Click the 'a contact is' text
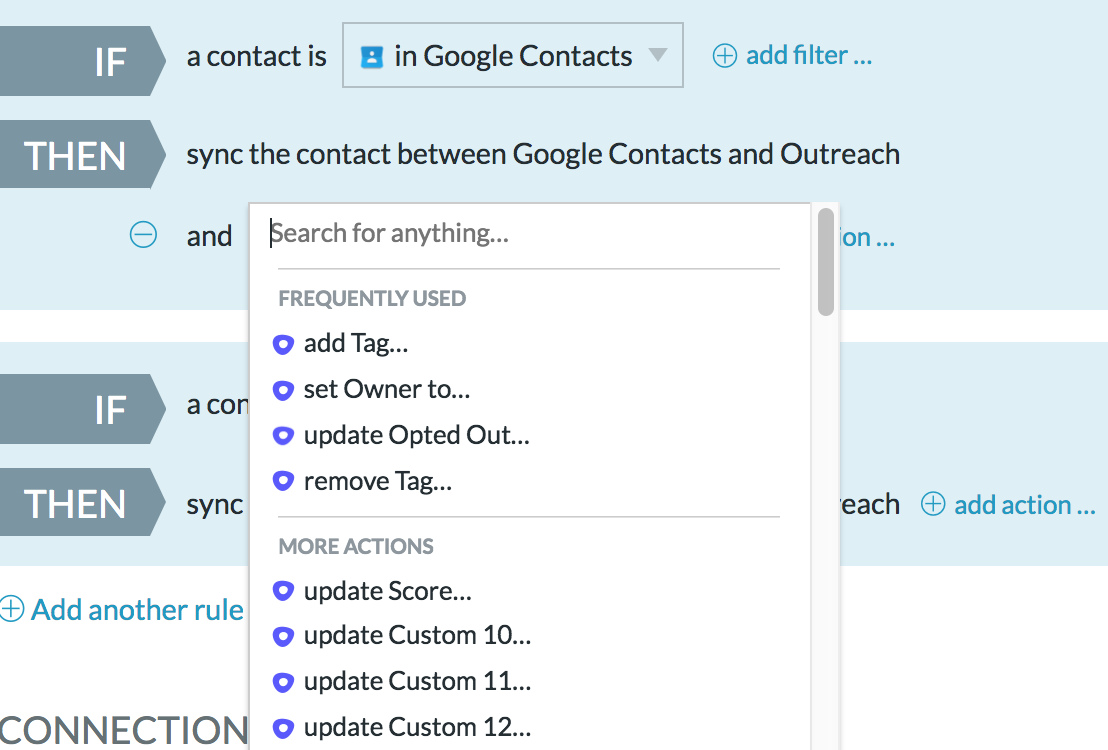1108x750 pixels. [257, 57]
